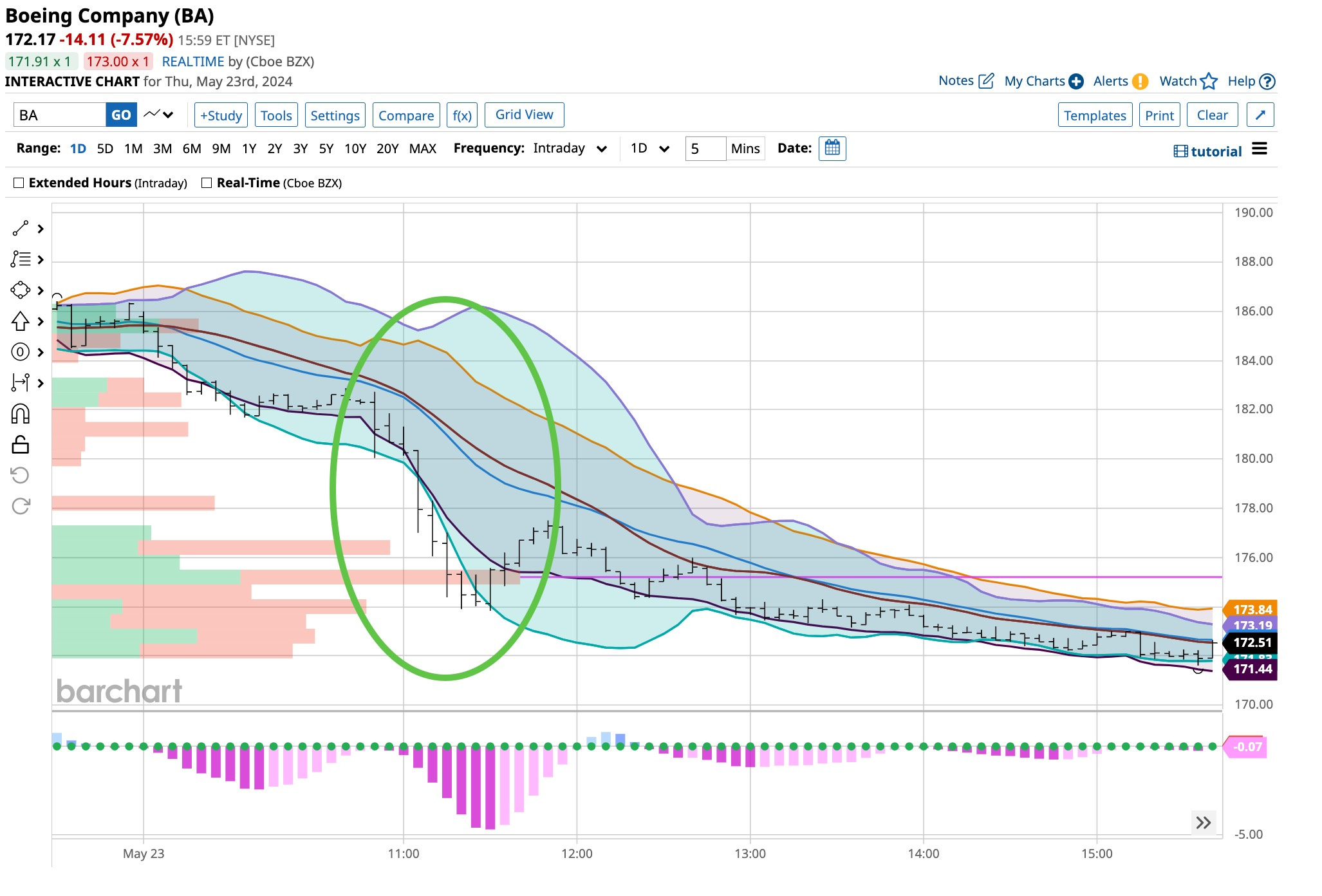This screenshot has width=1322, height=896.
Task: Click the redo arrow icon
Action: 21,507
